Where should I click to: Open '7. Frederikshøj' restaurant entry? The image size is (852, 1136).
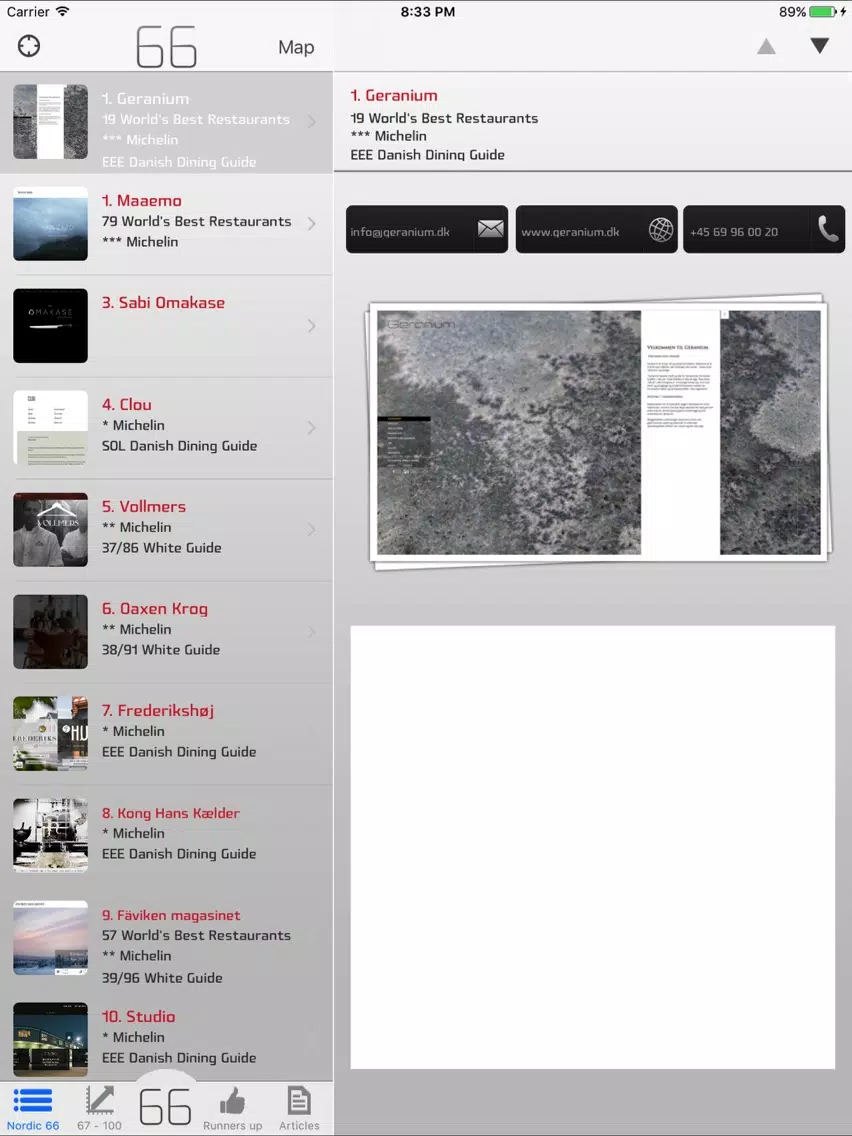[x=167, y=734]
